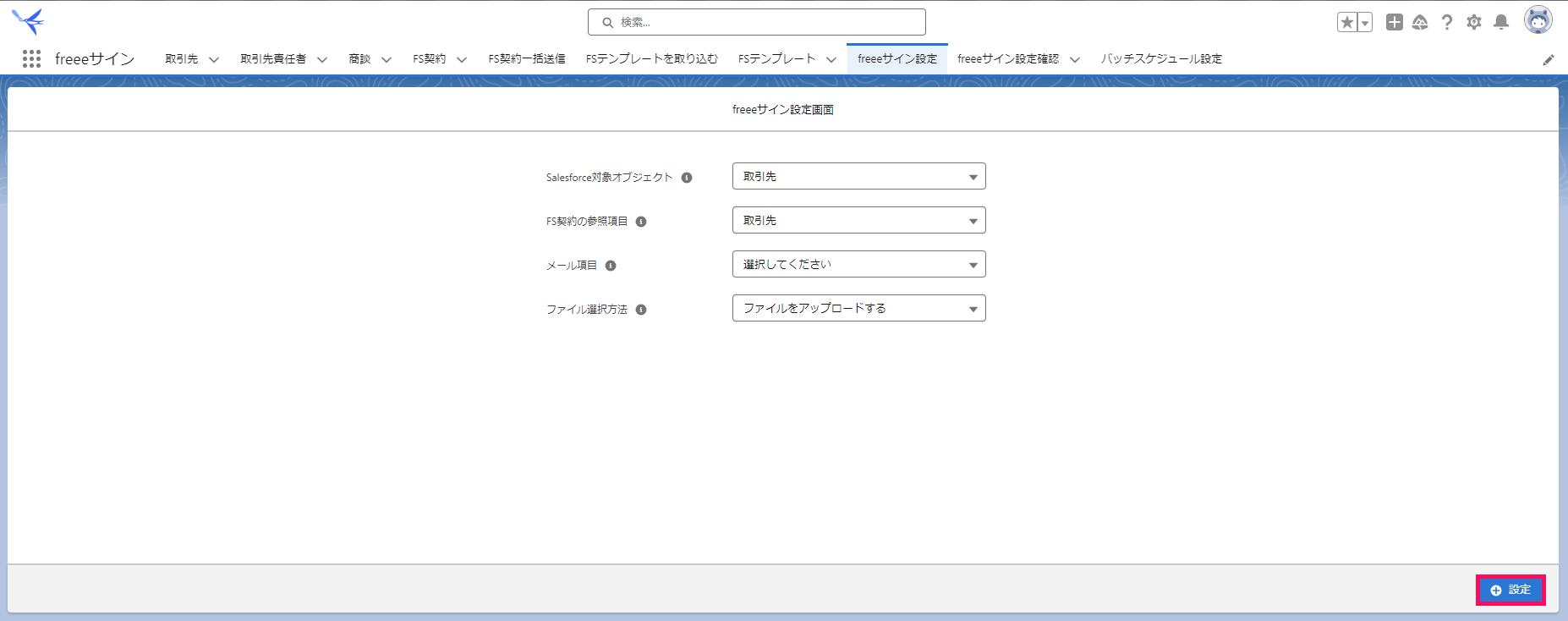Click the favorites star icon
Screen dimensions: 1568x621
point(1347,22)
